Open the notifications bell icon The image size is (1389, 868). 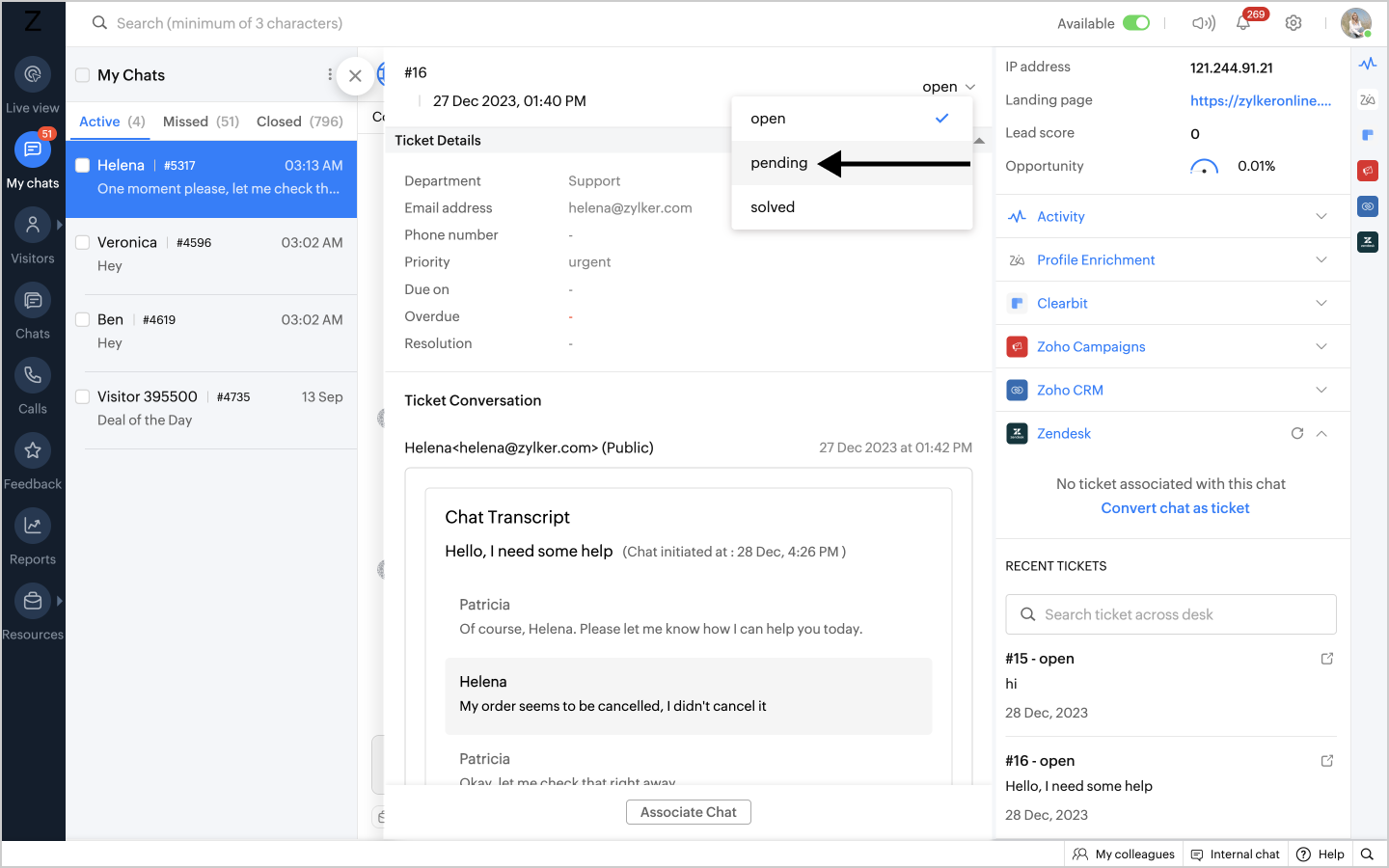[1243, 23]
